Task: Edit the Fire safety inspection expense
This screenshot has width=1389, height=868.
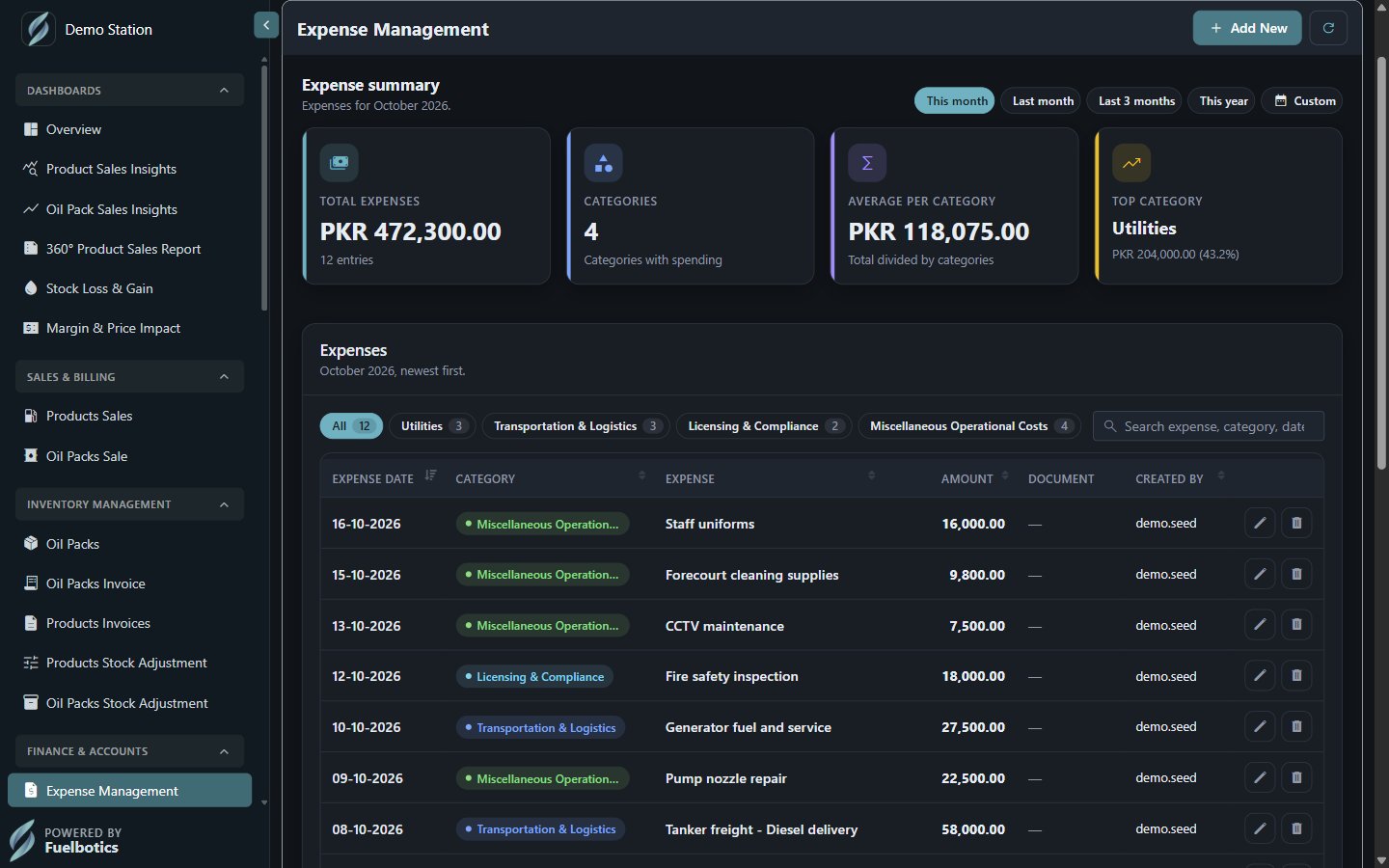Action: click(1260, 676)
